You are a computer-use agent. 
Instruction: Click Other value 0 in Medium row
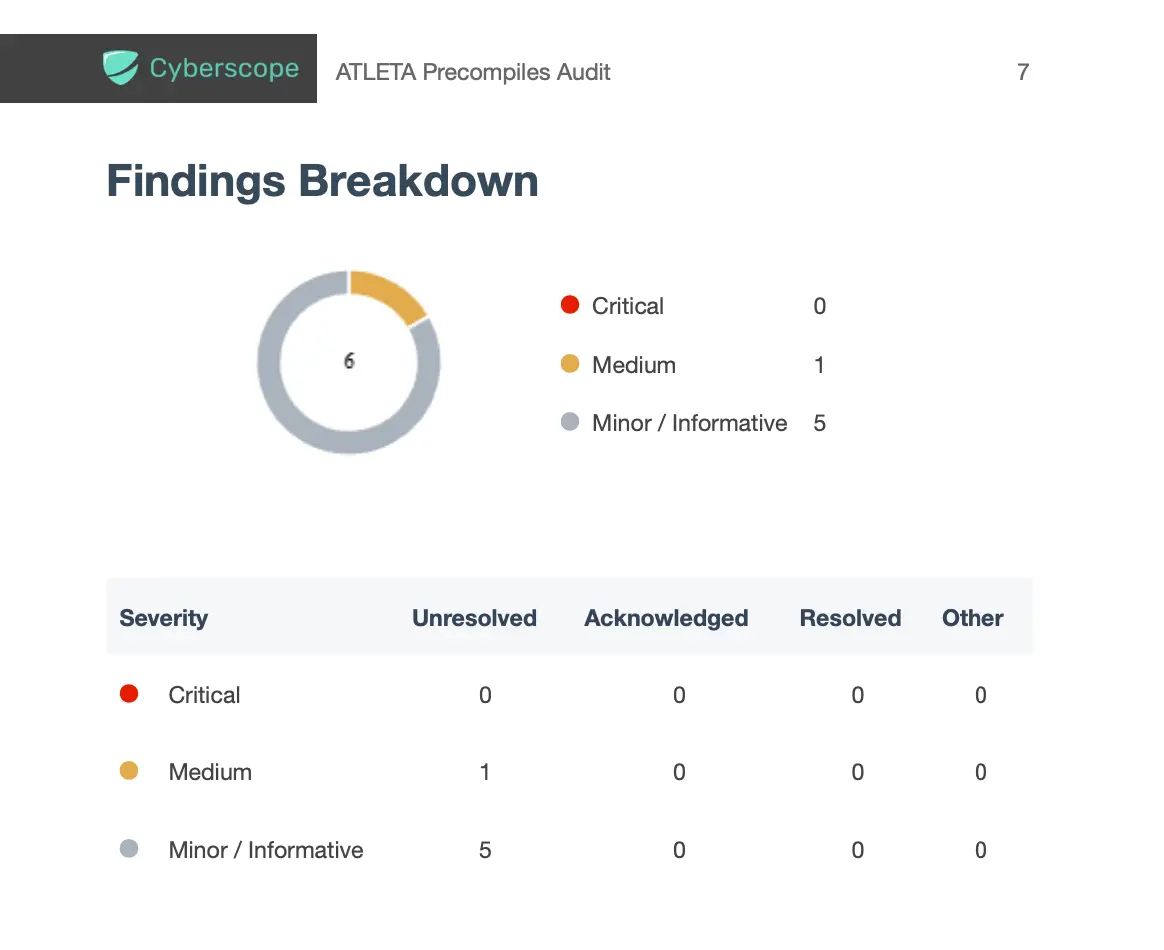[x=981, y=772]
